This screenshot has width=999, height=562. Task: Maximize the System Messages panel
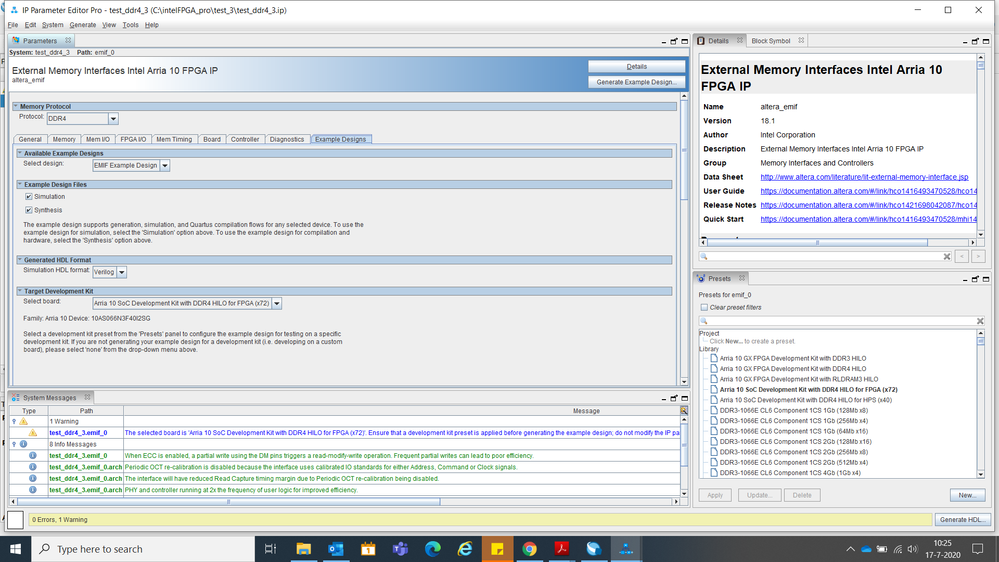684,398
